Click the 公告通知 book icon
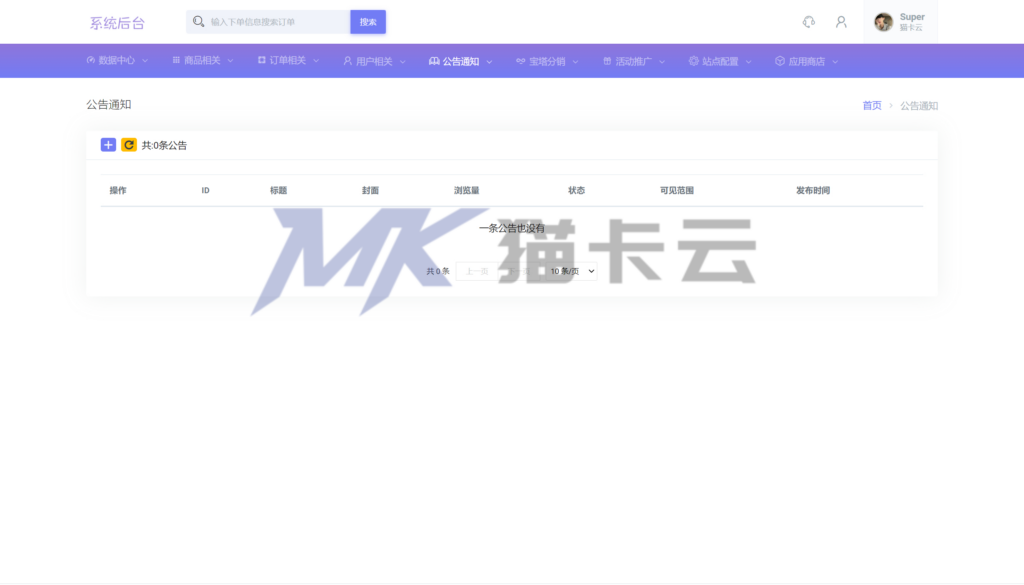This screenshot has height=585, width=1024. 434,61
